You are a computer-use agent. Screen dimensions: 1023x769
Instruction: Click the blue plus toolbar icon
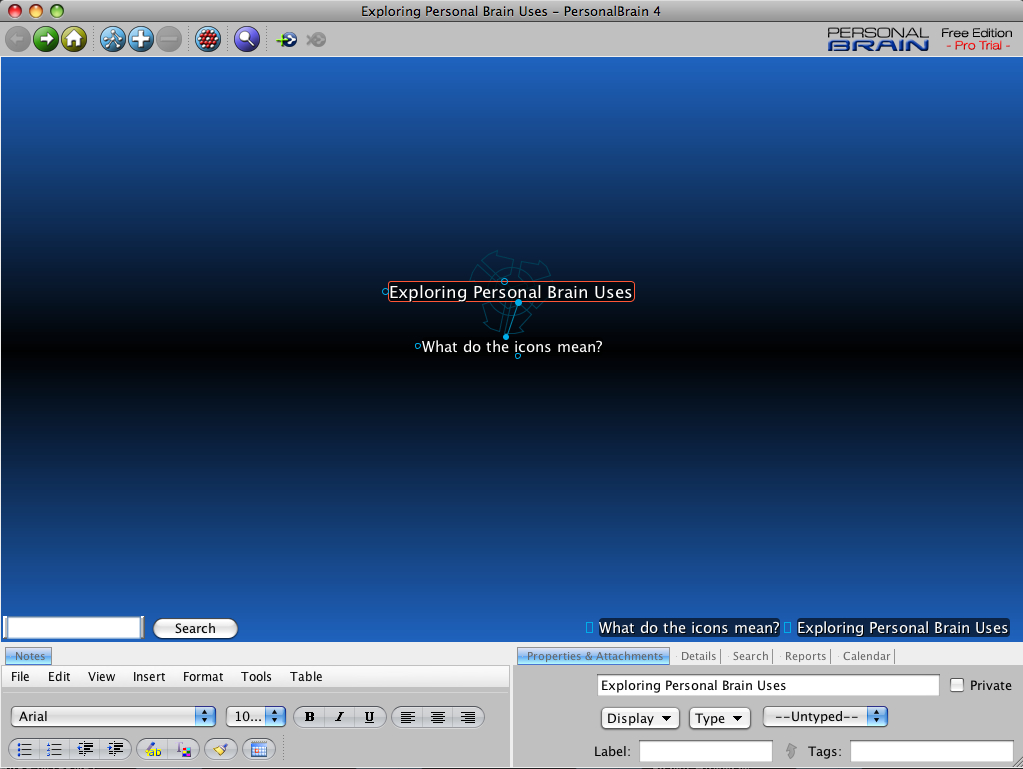[x=141, y=40]
